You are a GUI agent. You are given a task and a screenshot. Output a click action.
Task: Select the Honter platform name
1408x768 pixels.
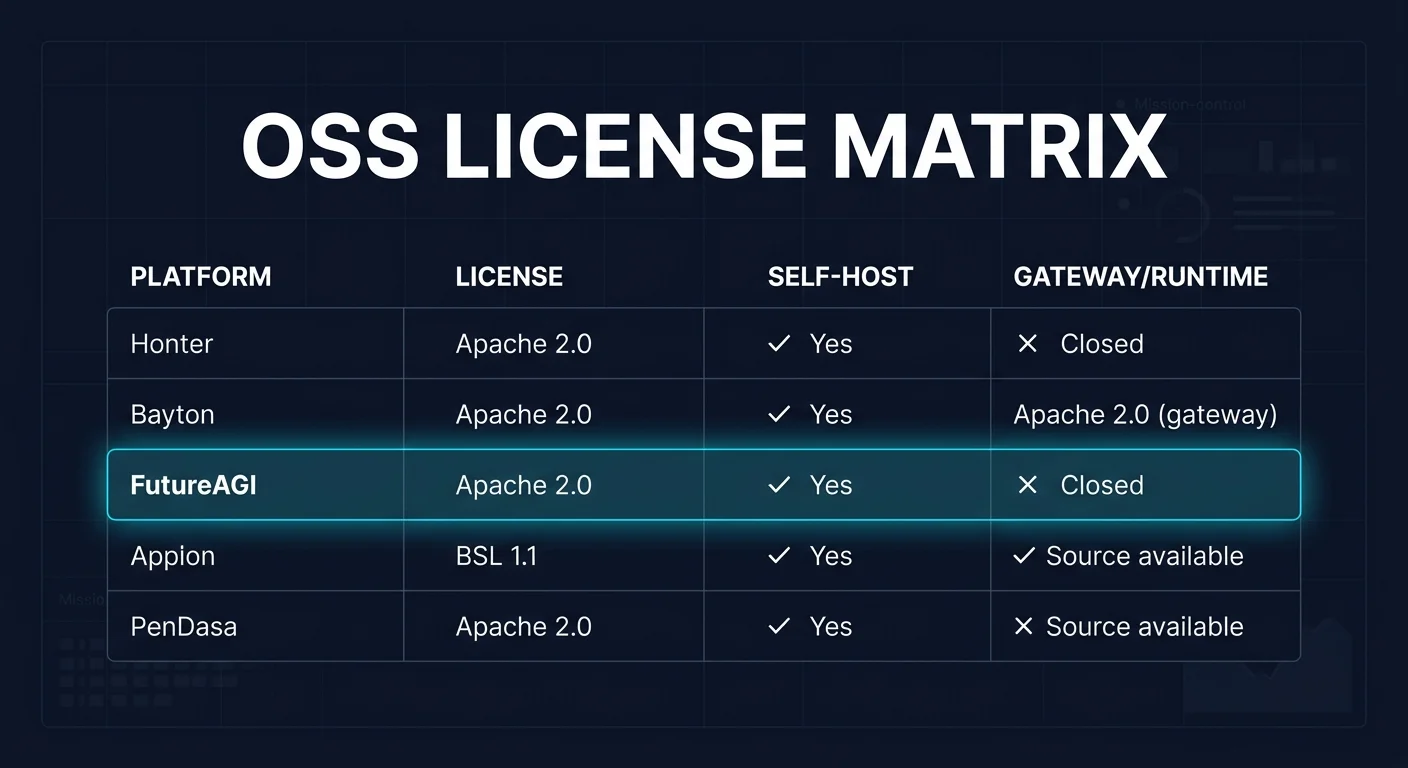(x=172, y=344)
